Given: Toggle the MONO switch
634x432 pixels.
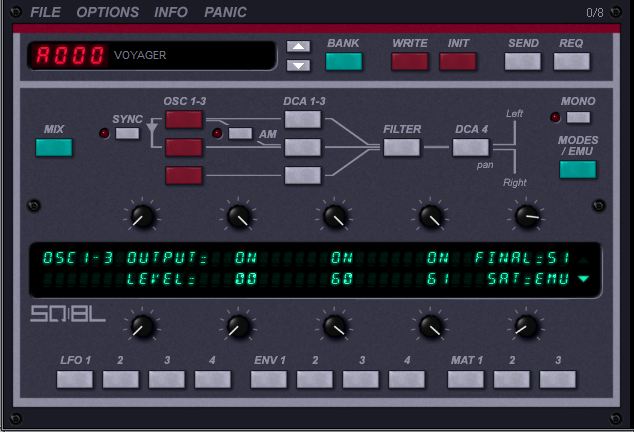Looking at the screenshot, I should [x=577, y=118].
